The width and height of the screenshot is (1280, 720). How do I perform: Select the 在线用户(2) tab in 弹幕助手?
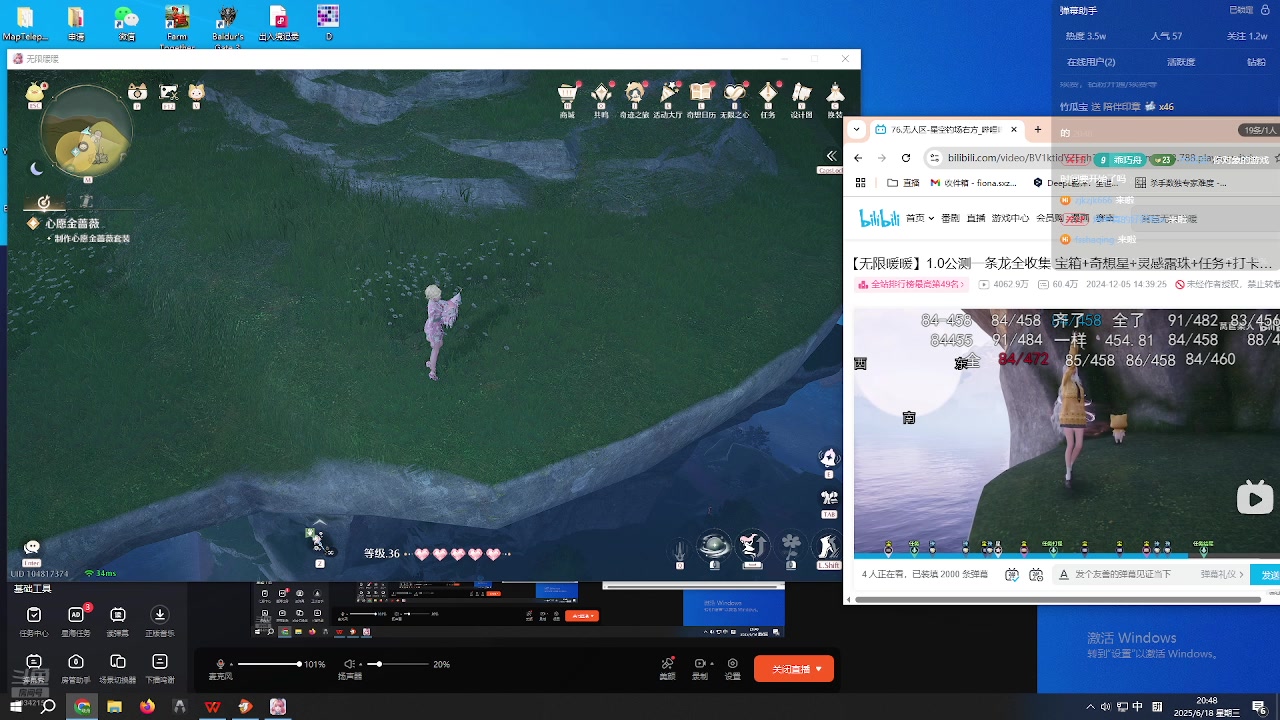click(1091, 62)
